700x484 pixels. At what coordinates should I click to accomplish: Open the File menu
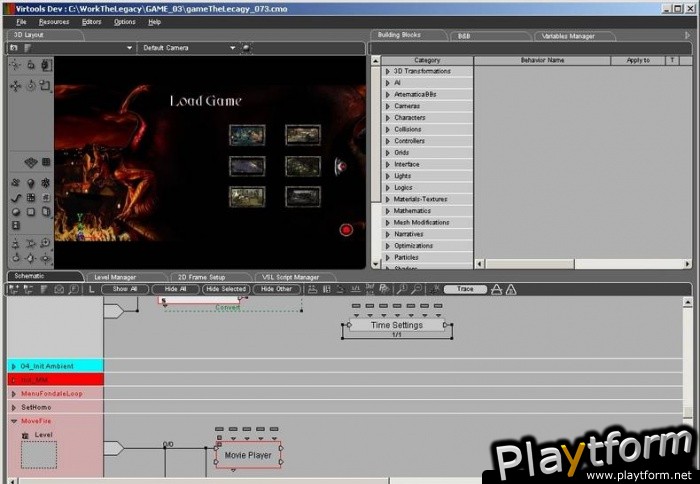coord(21,22)
